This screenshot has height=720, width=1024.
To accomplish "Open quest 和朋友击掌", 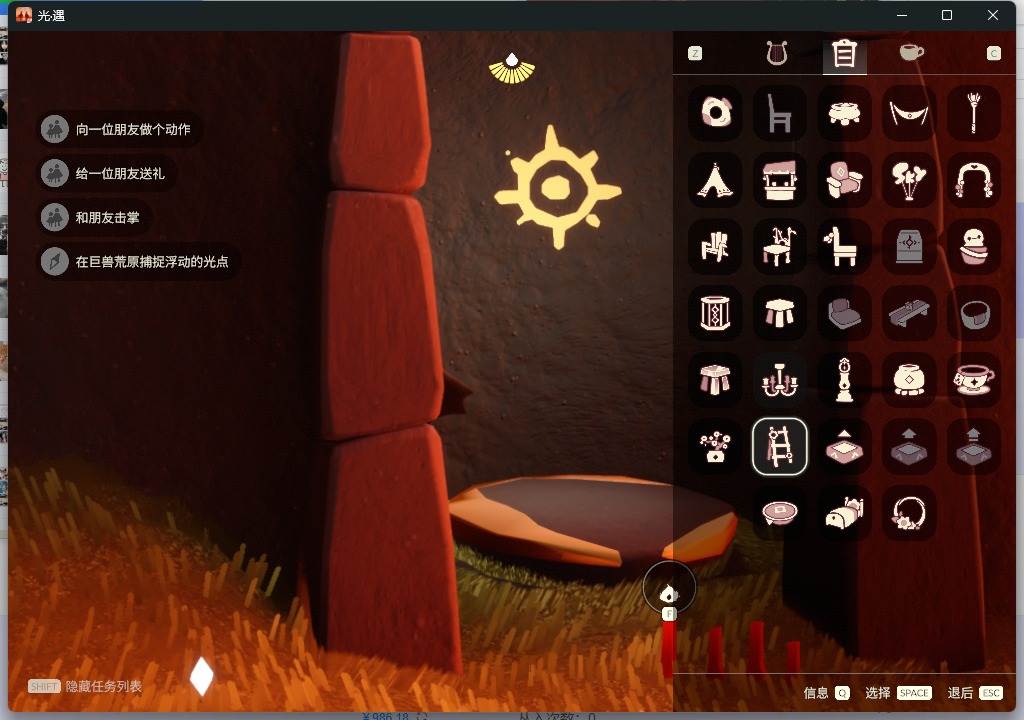I will coord(93,218).
